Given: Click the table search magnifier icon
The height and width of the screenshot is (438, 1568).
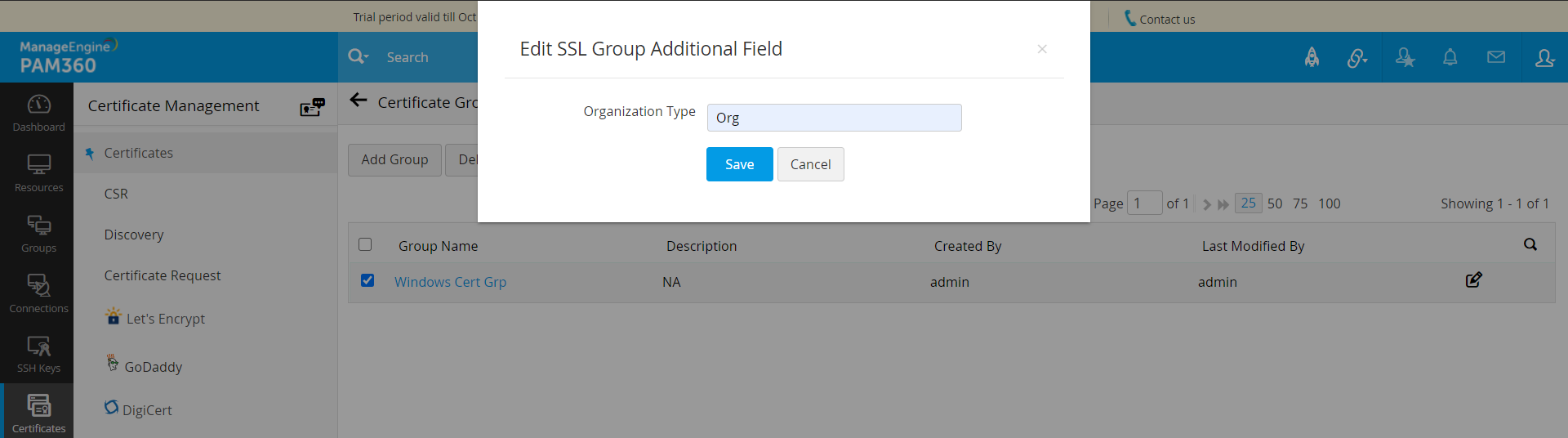Looking at the screenshot, I should pos(1530,244).
